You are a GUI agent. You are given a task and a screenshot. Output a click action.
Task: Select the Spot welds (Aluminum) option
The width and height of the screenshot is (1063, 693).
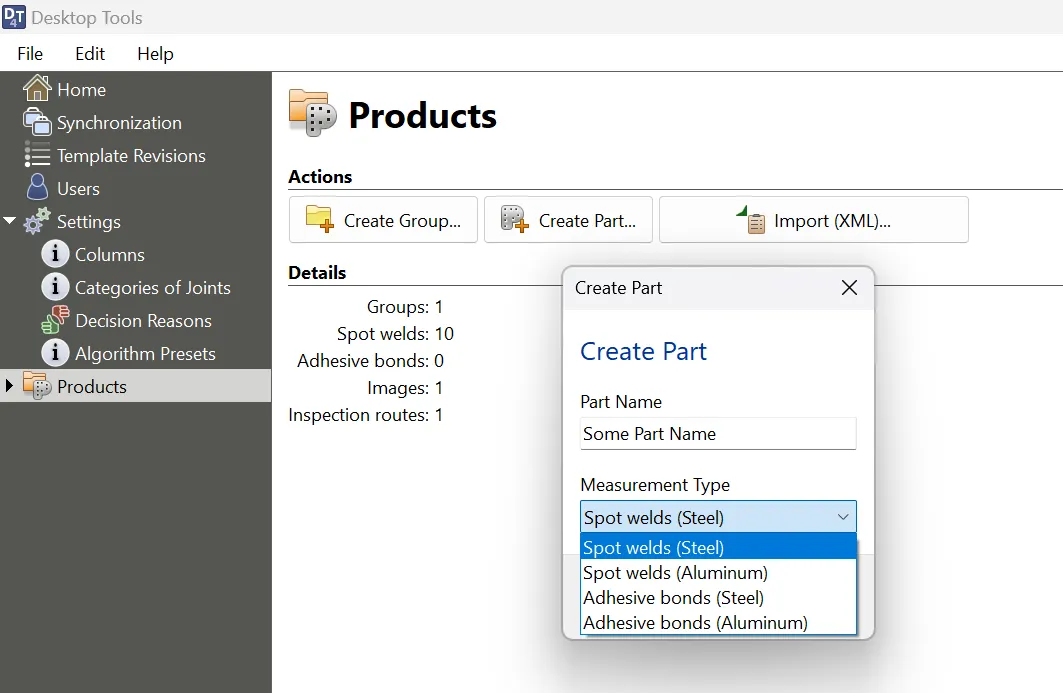click(675, 573)
